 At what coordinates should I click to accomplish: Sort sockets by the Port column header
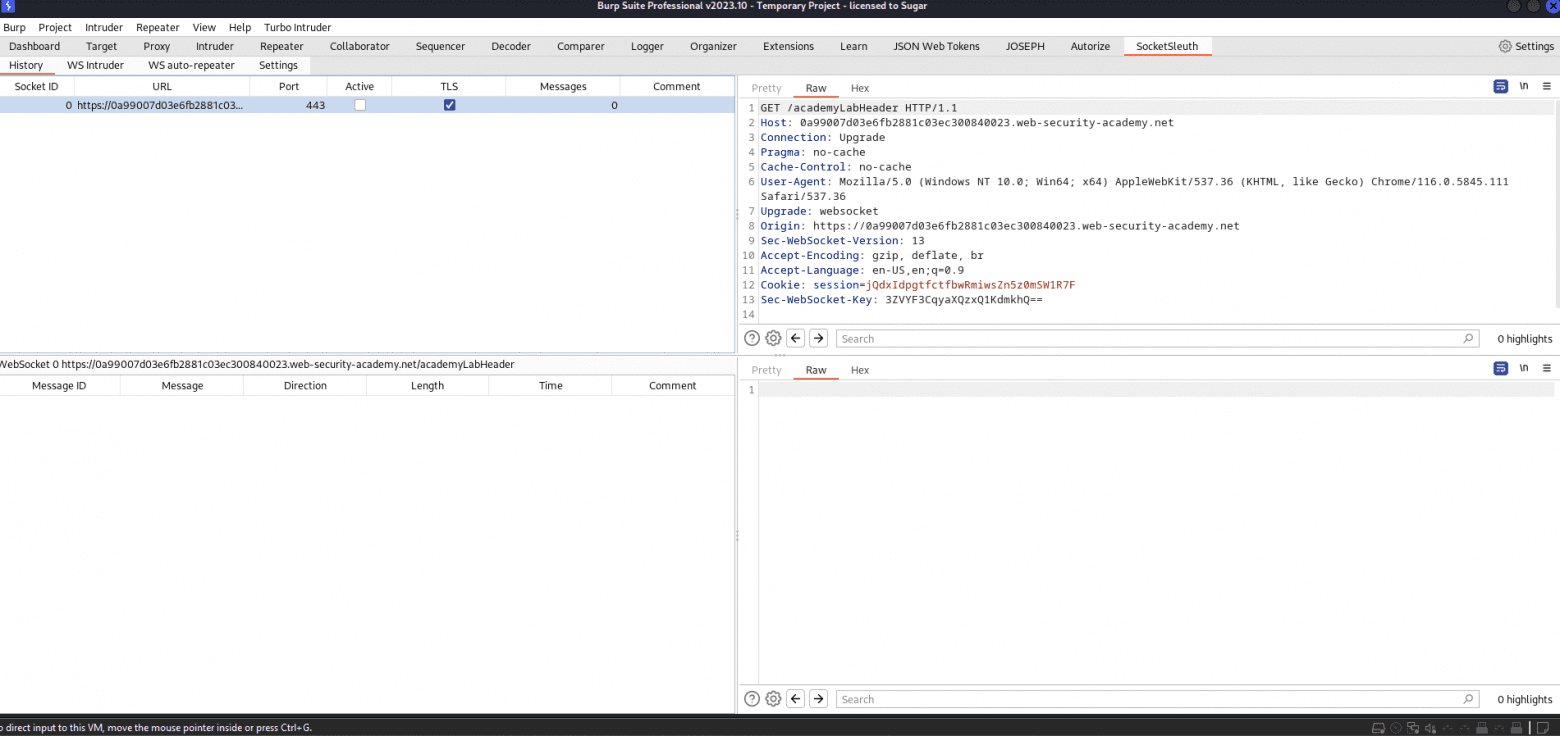tap(289, 86)
